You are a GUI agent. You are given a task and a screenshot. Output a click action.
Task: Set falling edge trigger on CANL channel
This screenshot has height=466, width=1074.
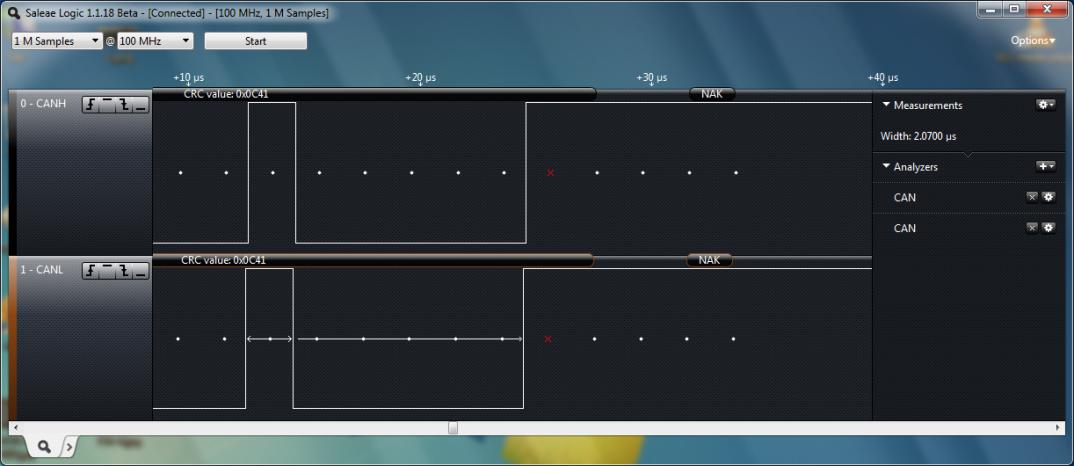tap(124, 271)
